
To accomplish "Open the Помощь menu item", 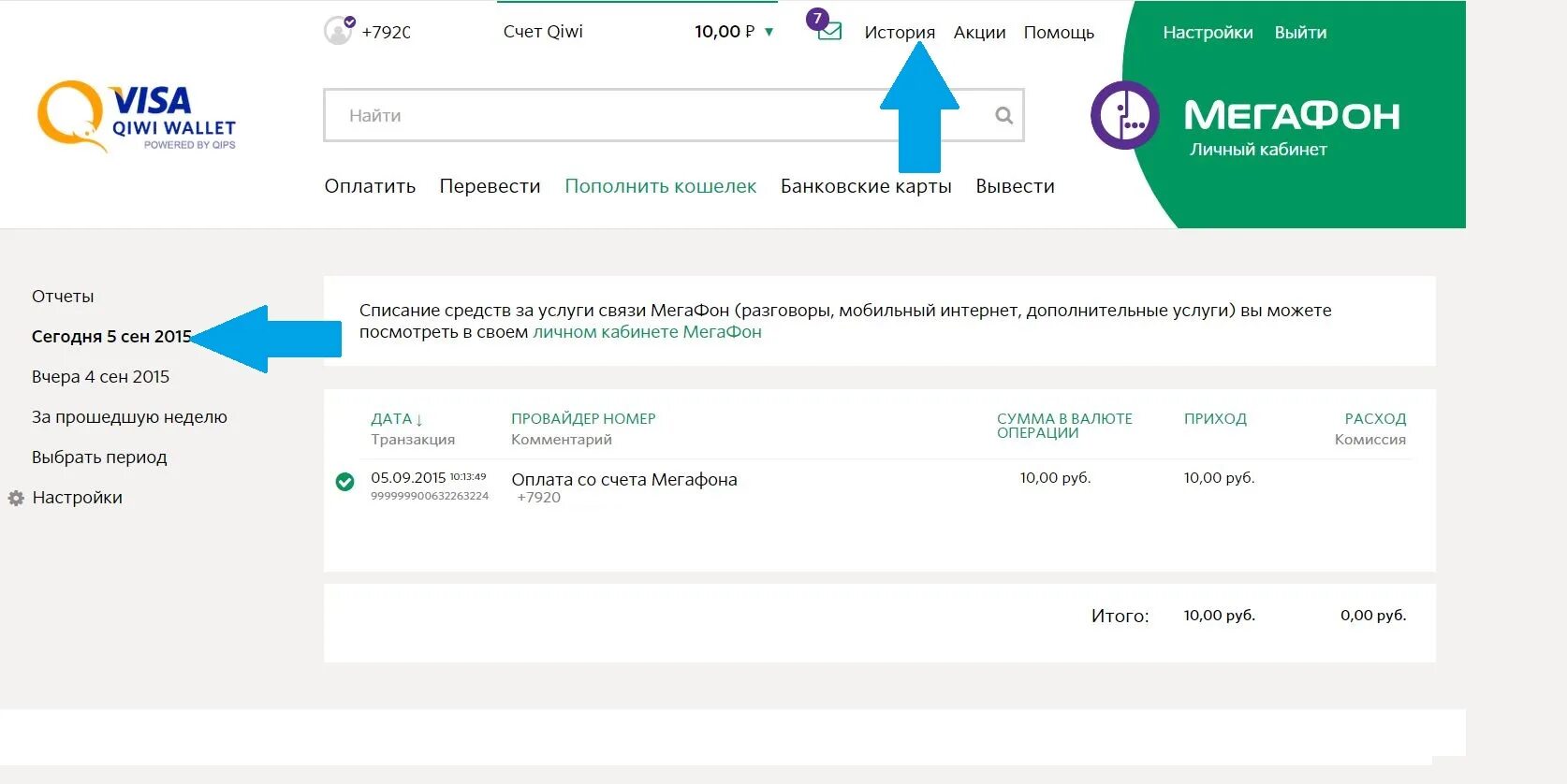I will pos(1059,32).
